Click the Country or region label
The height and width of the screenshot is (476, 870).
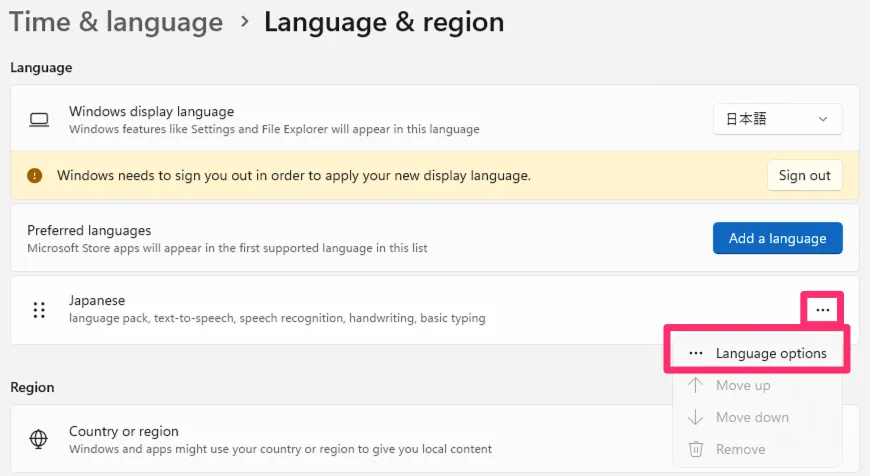(124, 431)
